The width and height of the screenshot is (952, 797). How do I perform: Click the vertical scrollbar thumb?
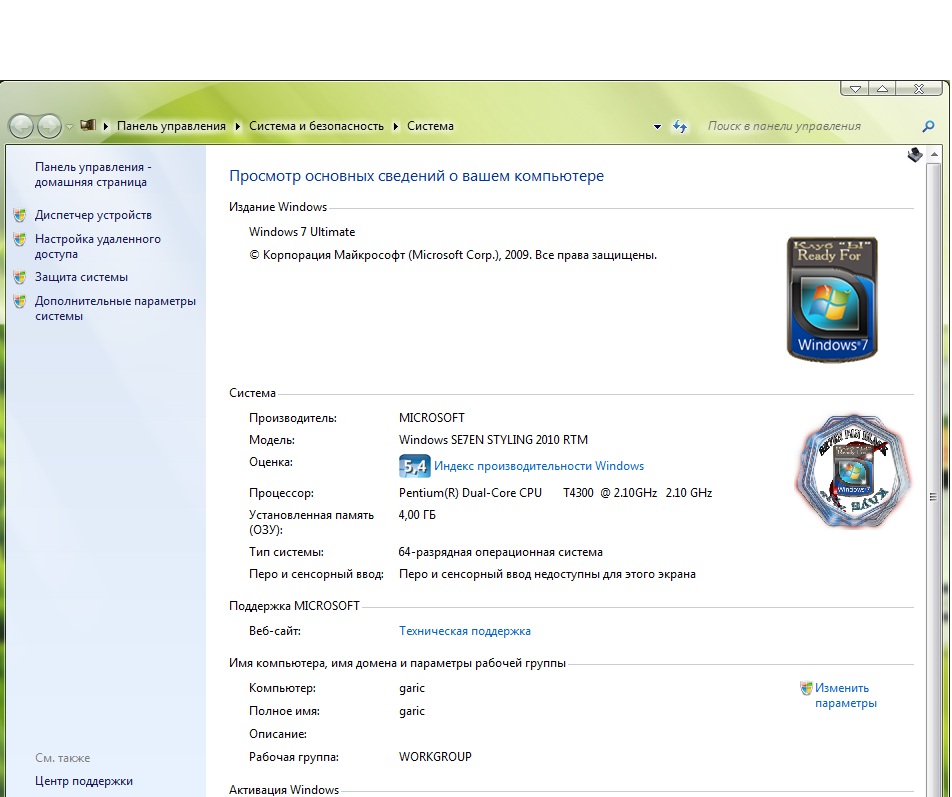point(934,495)
